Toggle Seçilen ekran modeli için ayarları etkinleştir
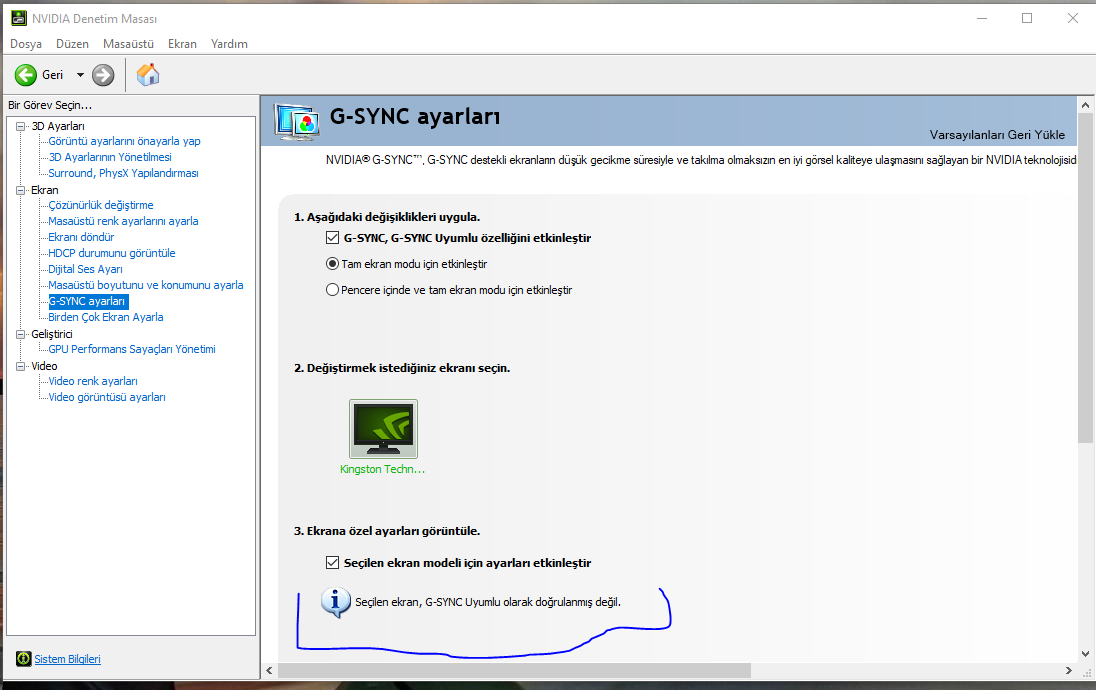 click(x=333, y=563)
